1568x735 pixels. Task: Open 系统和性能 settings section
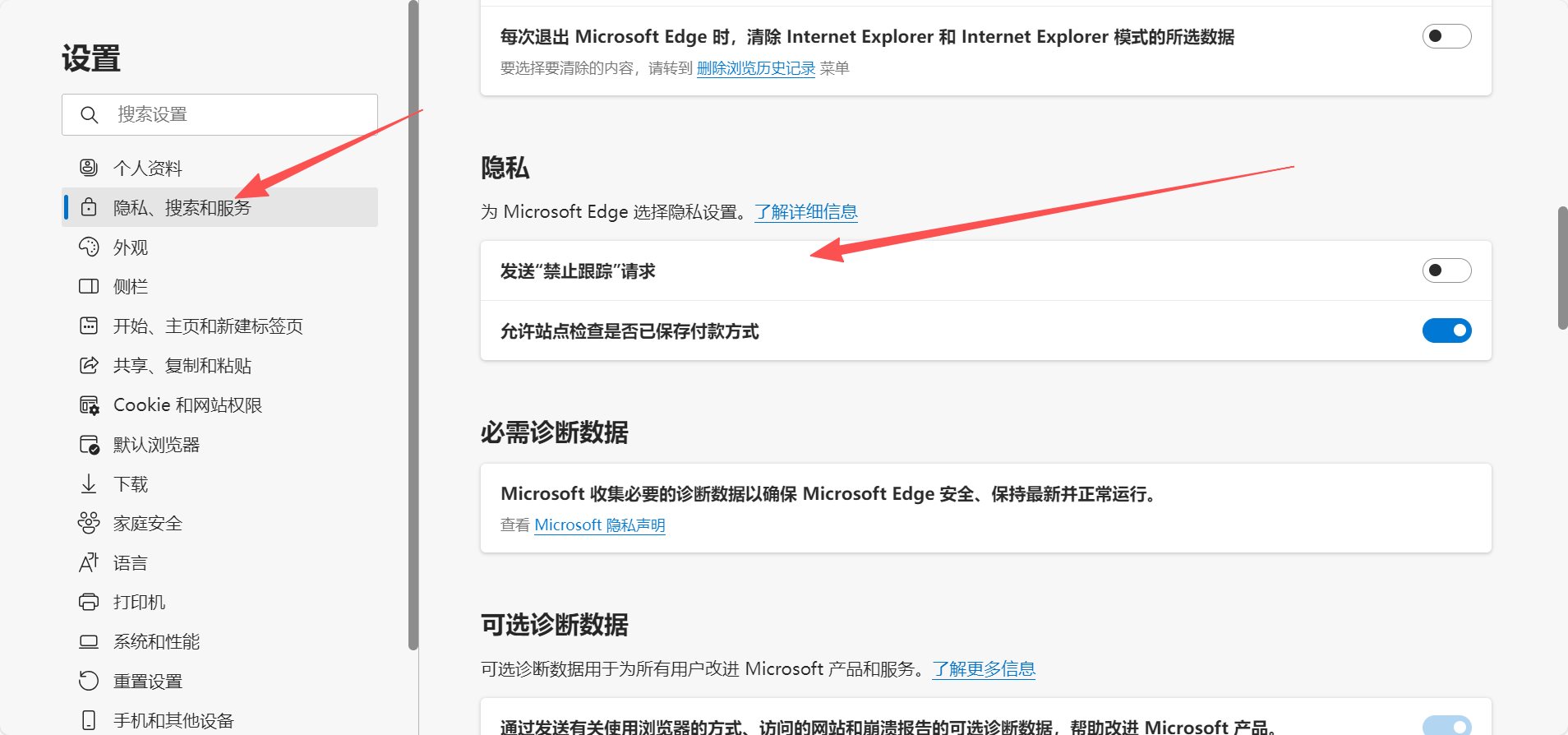[x=220, y=641]
